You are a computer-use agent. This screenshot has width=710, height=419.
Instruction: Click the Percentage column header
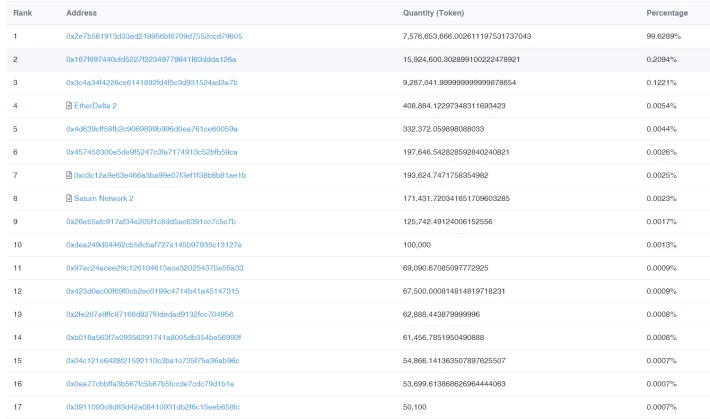pos(667,13)
